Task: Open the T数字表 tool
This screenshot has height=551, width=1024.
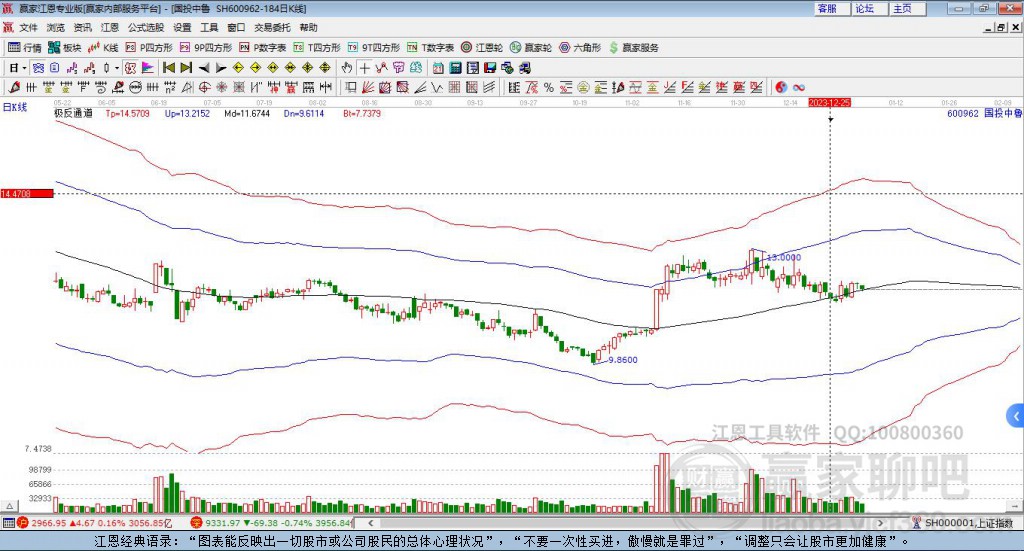Action: pos(430,48)
